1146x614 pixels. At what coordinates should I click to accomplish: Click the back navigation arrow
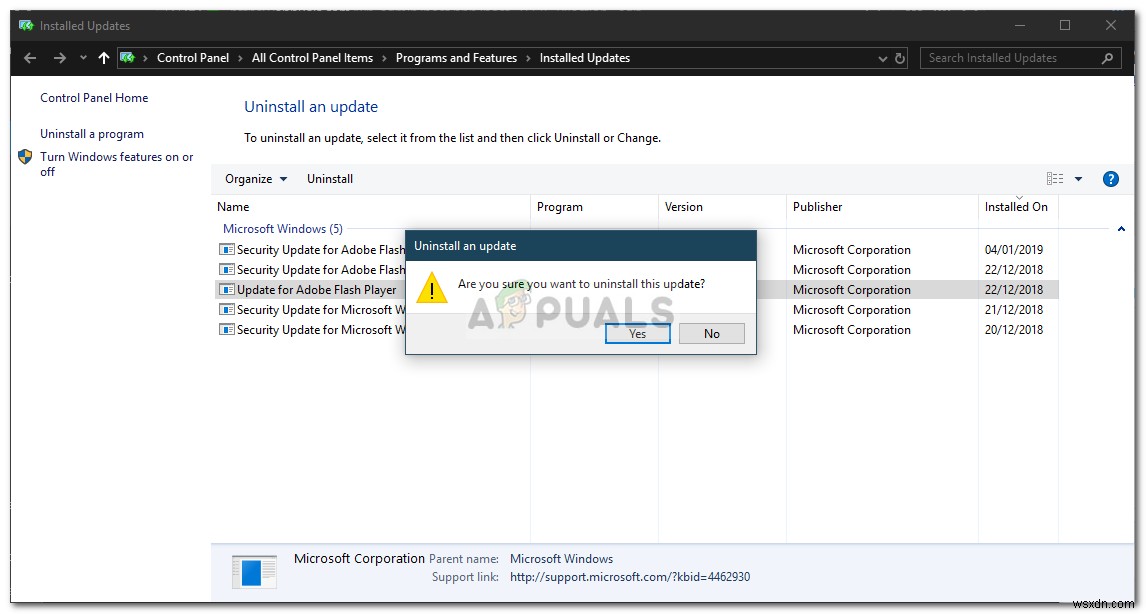pos(29,58)
